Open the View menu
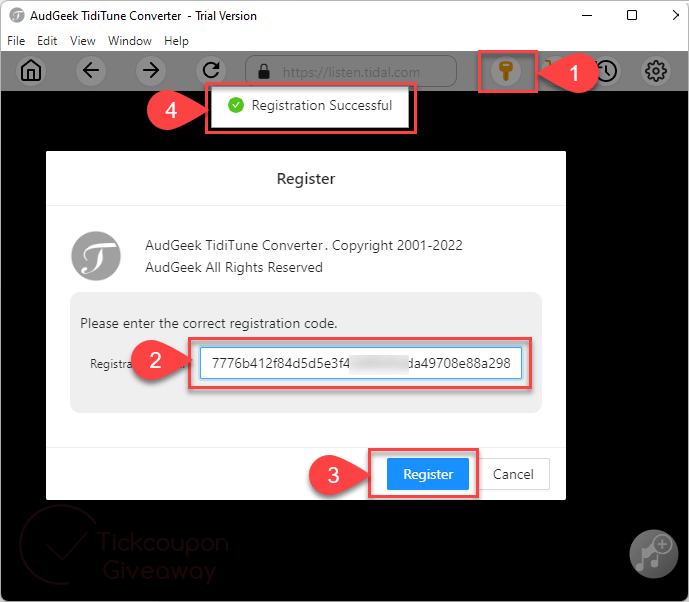This screenshot has height=602, width=689. click(83, 41)
